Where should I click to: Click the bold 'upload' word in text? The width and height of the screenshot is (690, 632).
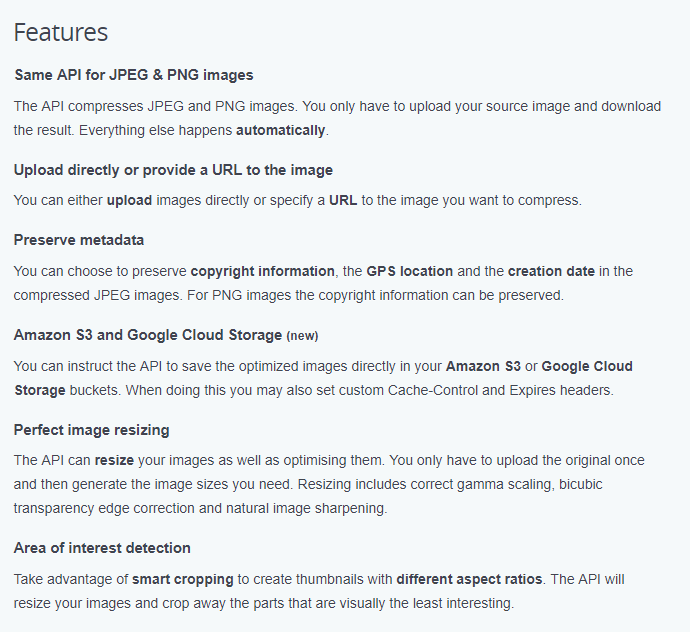tap(129, 201)
